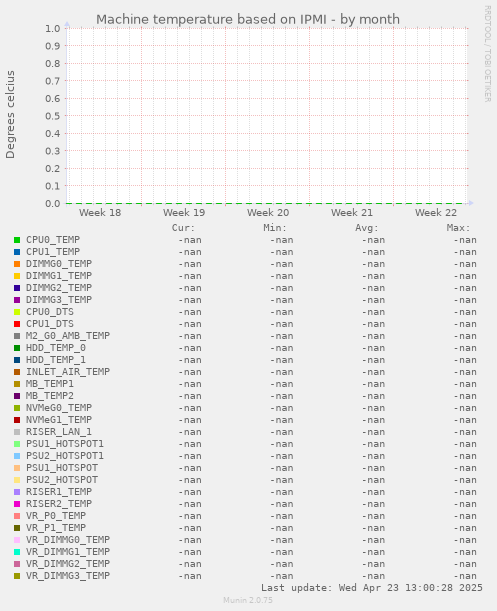Screen dimensions: 497x611
Task: Select the VR_DIMMG2_TEMP legend label
Action: point(68,564)
